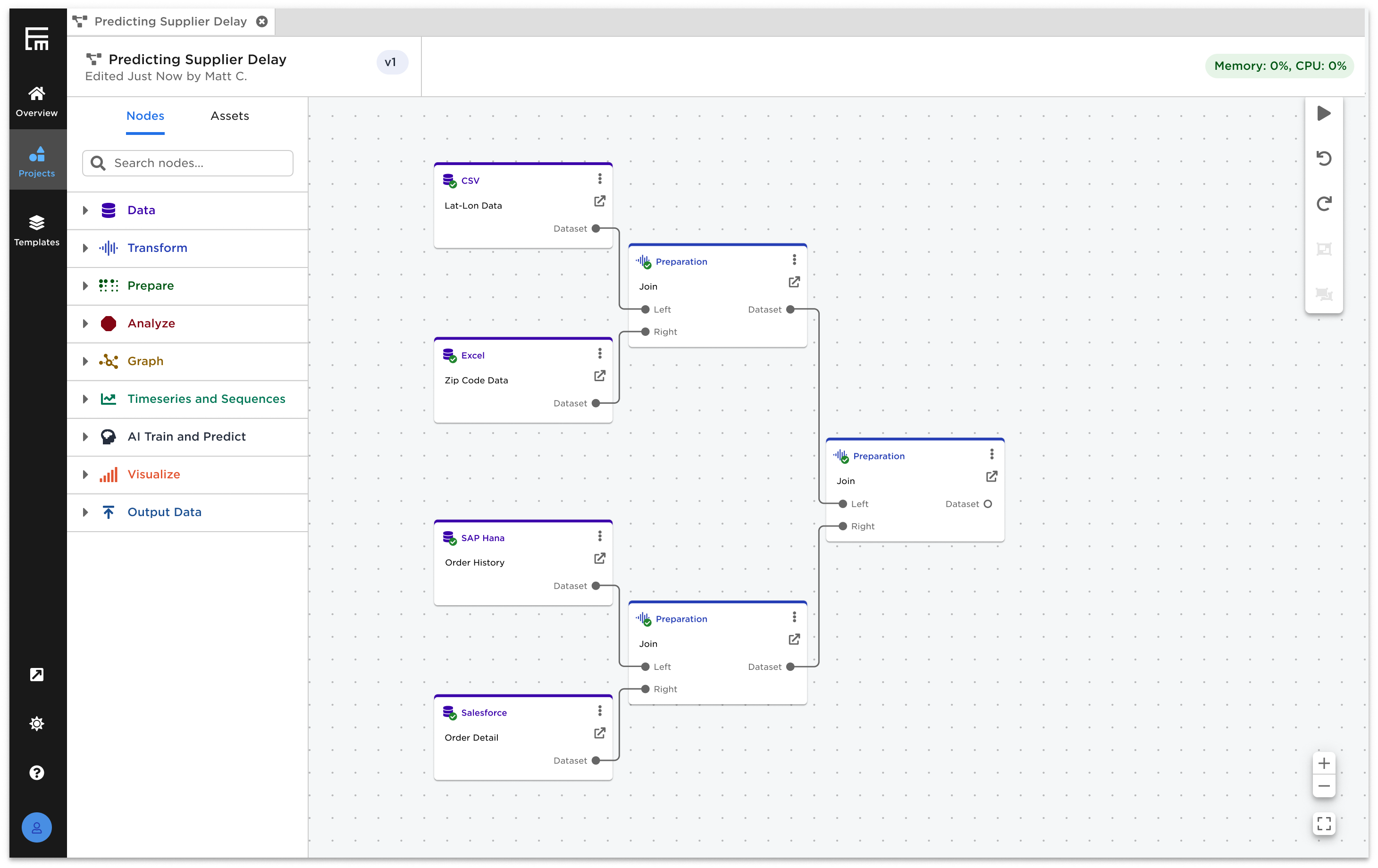Image resolution: width=1378 pixels, height=868 pixels.
Task: Expand the Transform node category
Action: (85, 248)
